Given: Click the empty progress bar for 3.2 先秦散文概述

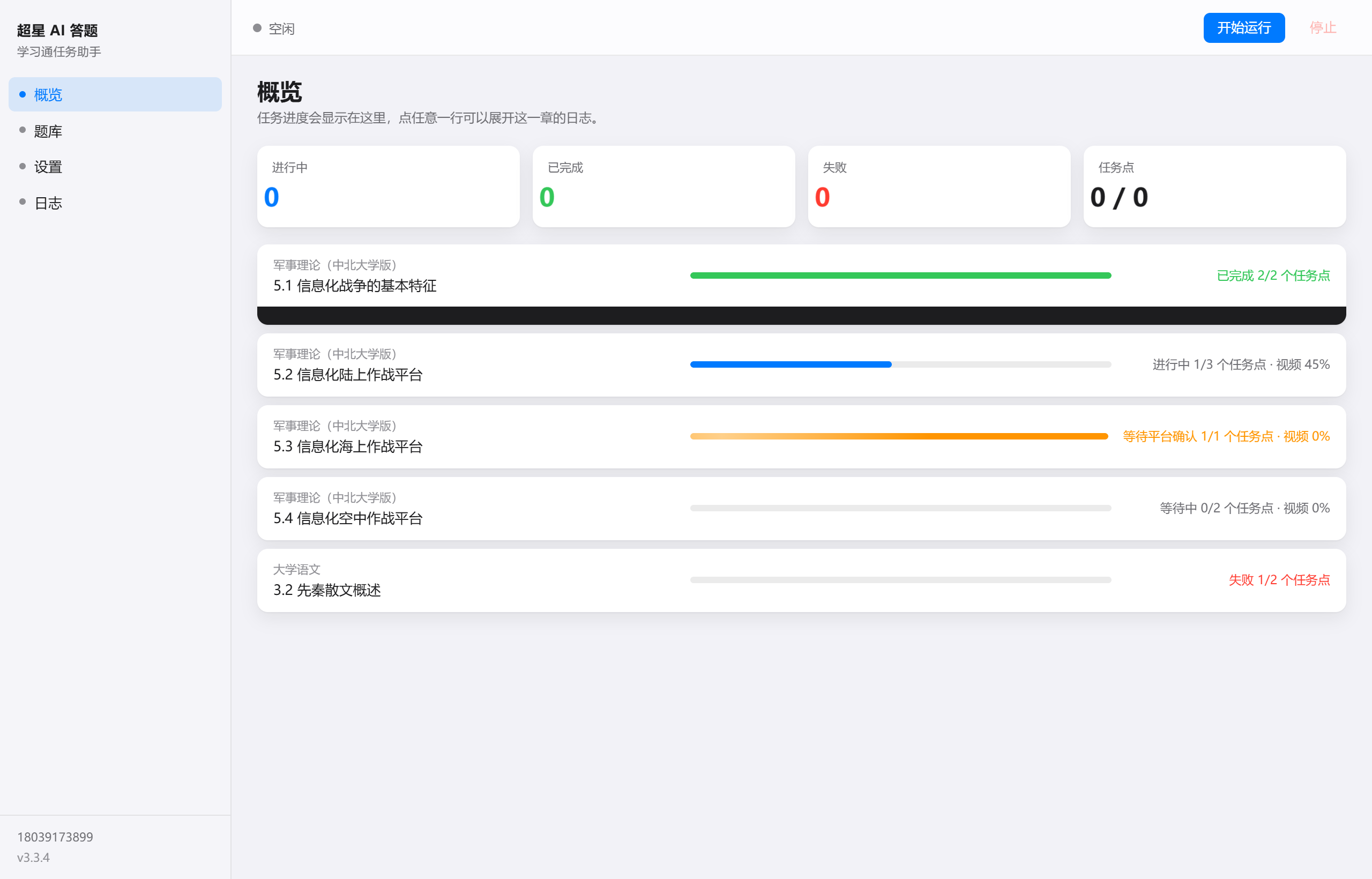Looking at the screenshot, I should (900, 580).
